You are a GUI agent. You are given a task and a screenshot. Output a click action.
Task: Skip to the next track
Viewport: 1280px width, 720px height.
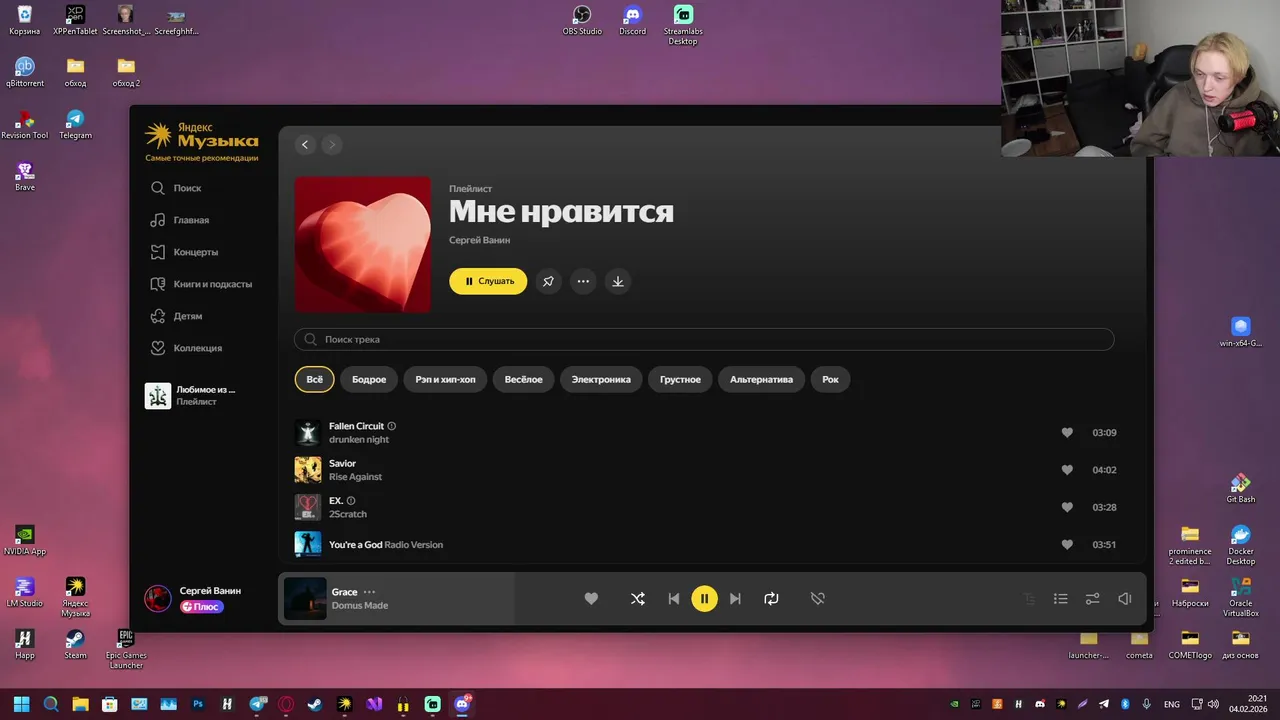point(735,599)
